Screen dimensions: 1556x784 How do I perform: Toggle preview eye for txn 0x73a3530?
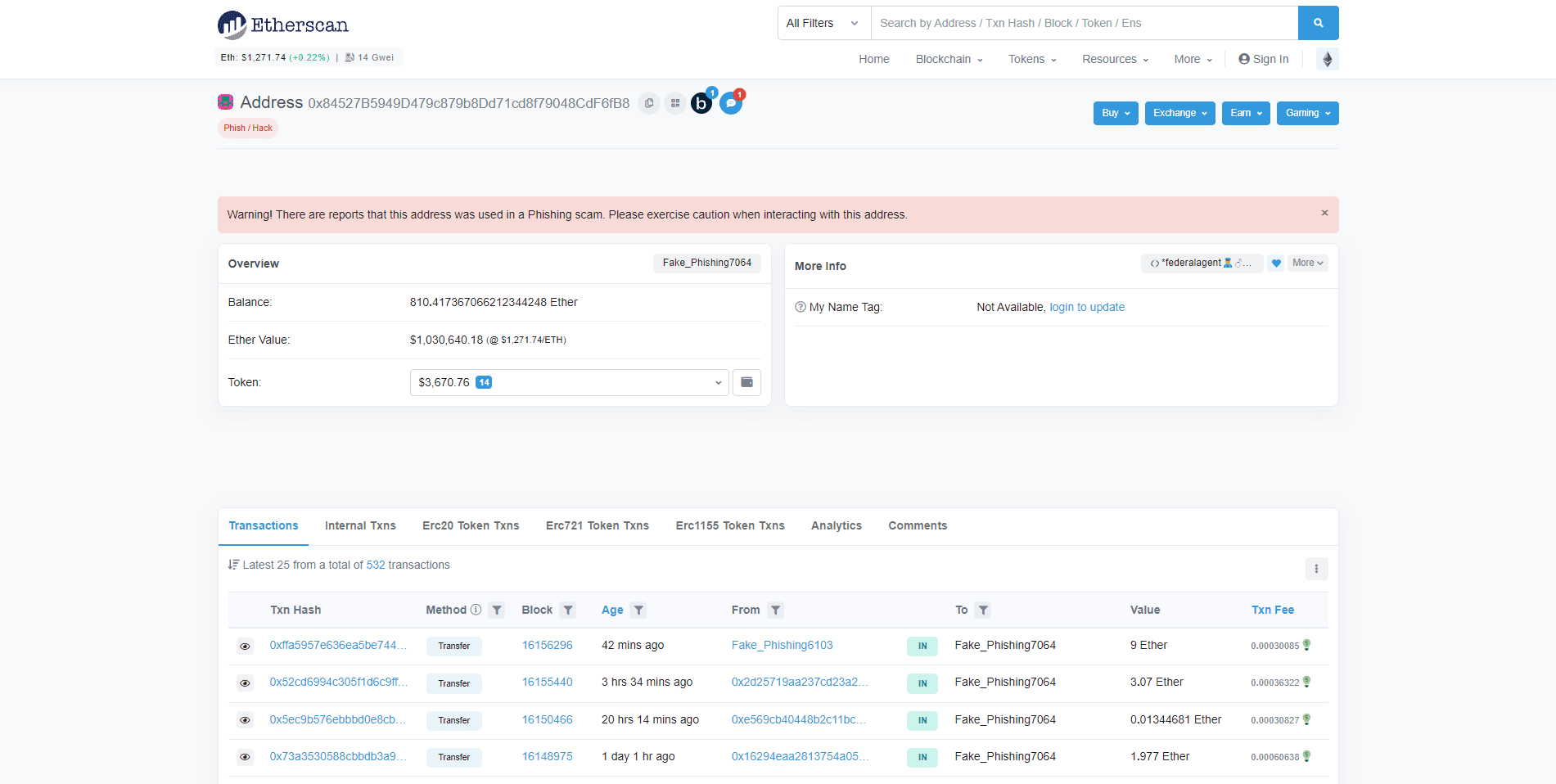(245, 757)
